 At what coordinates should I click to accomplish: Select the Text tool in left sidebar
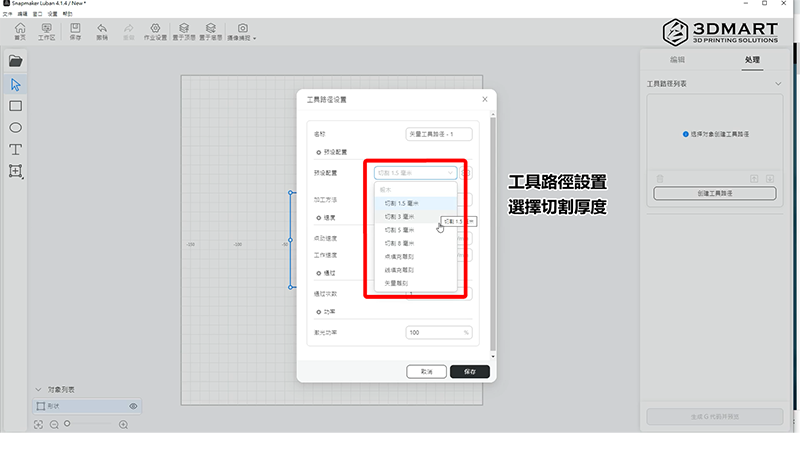[16, 149]
